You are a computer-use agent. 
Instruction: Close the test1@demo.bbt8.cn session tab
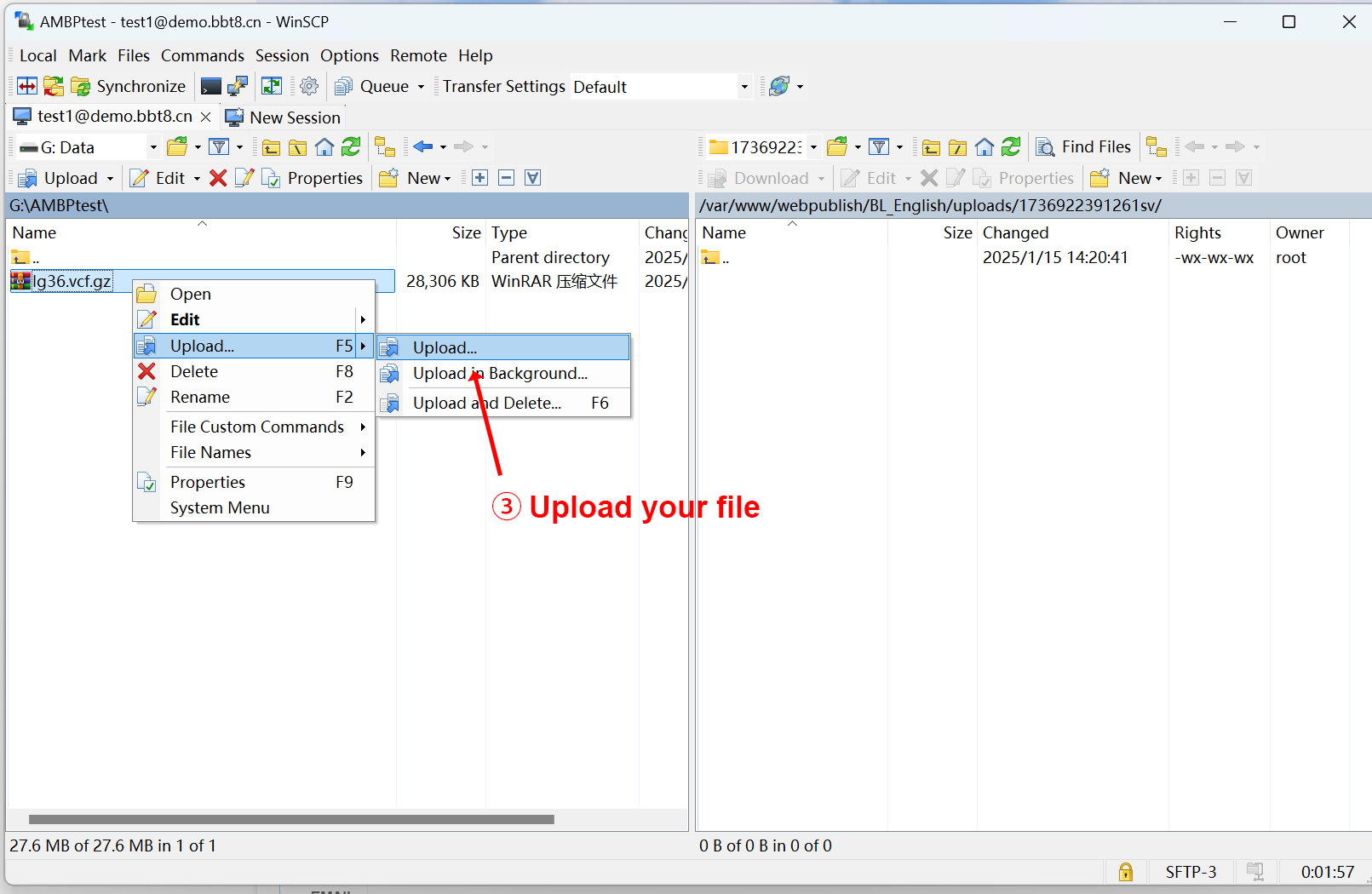click(205, 117)
